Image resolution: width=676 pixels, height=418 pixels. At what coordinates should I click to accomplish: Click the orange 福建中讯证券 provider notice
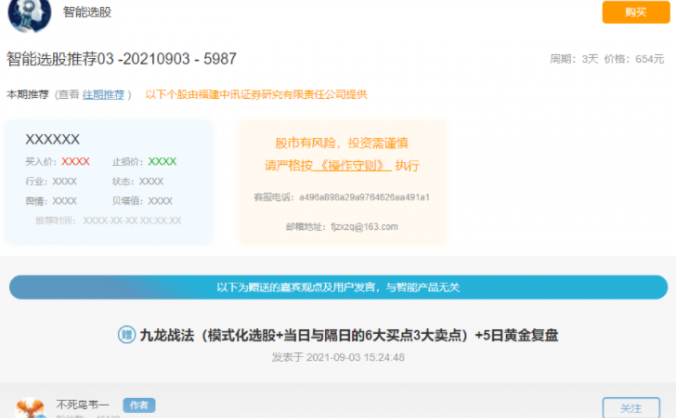coord(256,94)
